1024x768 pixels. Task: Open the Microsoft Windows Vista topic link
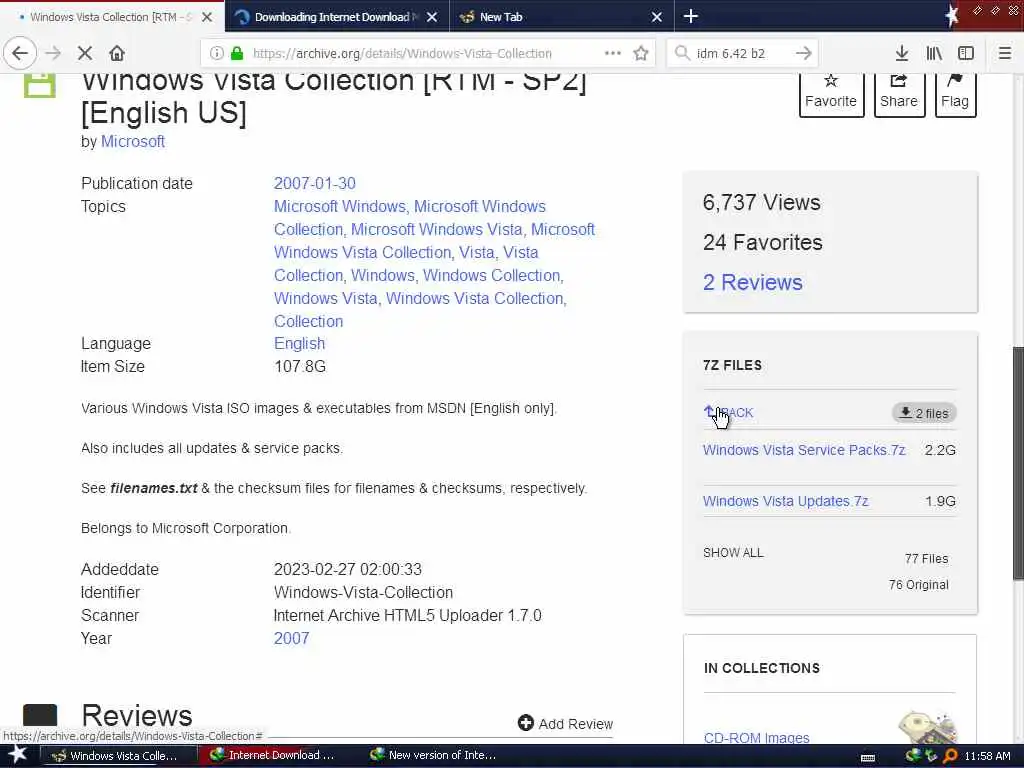pyautogui.click(x=437, y=230)
